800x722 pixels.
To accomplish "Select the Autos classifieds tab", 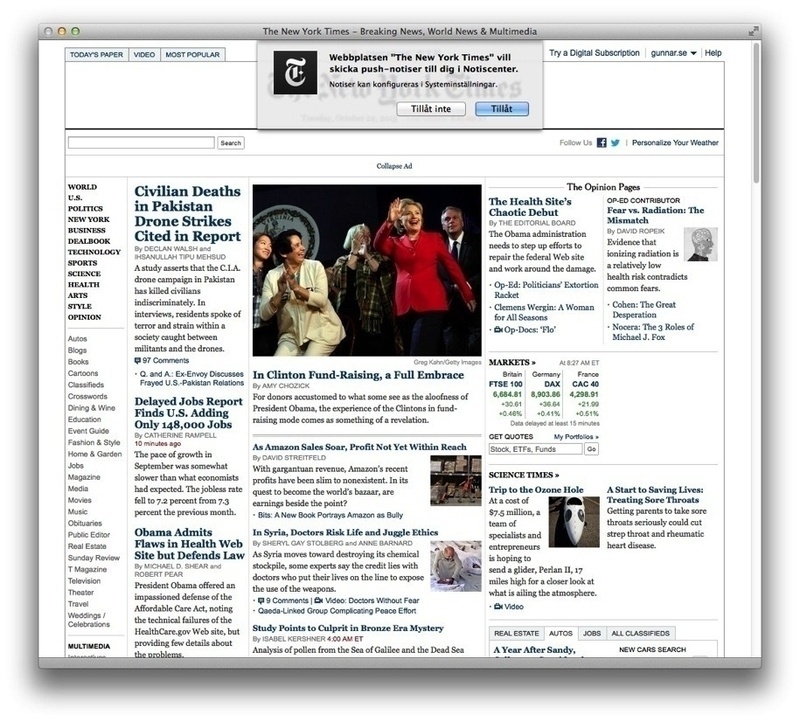I will tap(561, 633).
